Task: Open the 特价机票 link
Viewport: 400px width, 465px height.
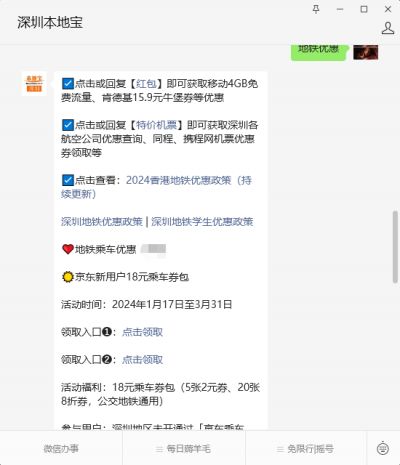Action: click(x=156, y=125)
